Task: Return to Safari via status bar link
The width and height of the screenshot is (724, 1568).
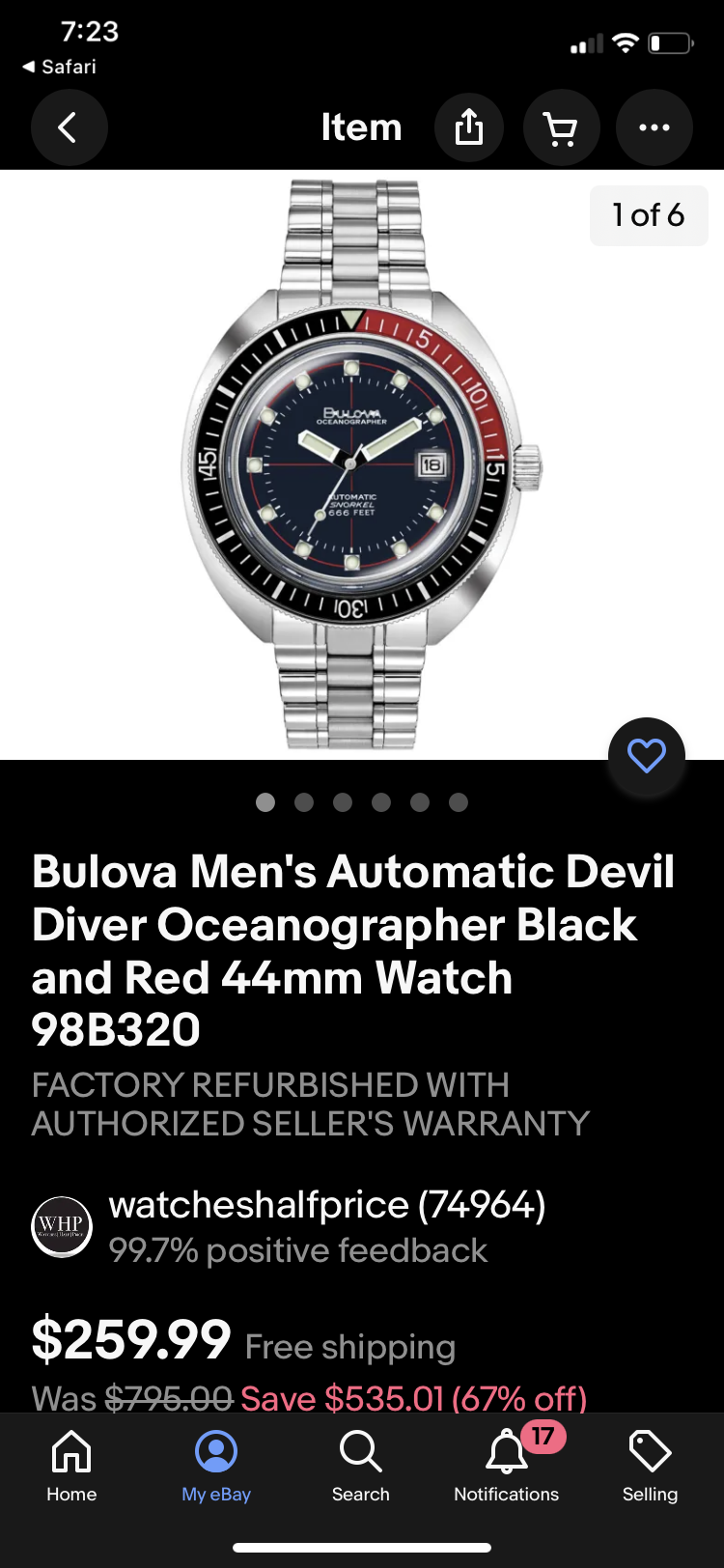Action: [60, 67]
